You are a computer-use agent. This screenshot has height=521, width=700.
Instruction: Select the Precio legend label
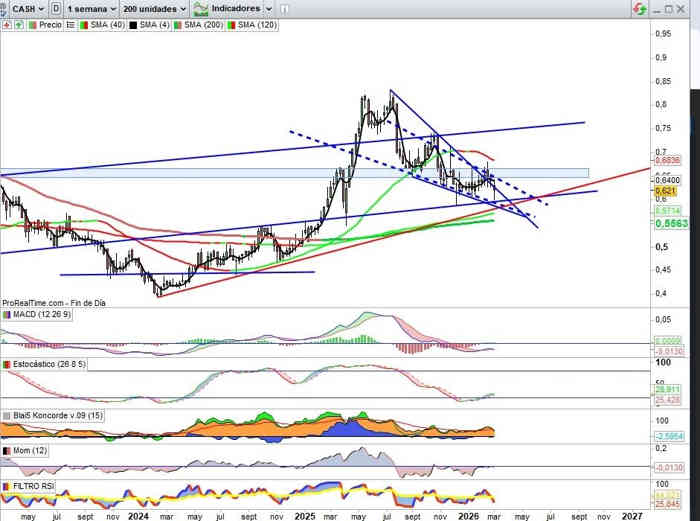(50, 25)
